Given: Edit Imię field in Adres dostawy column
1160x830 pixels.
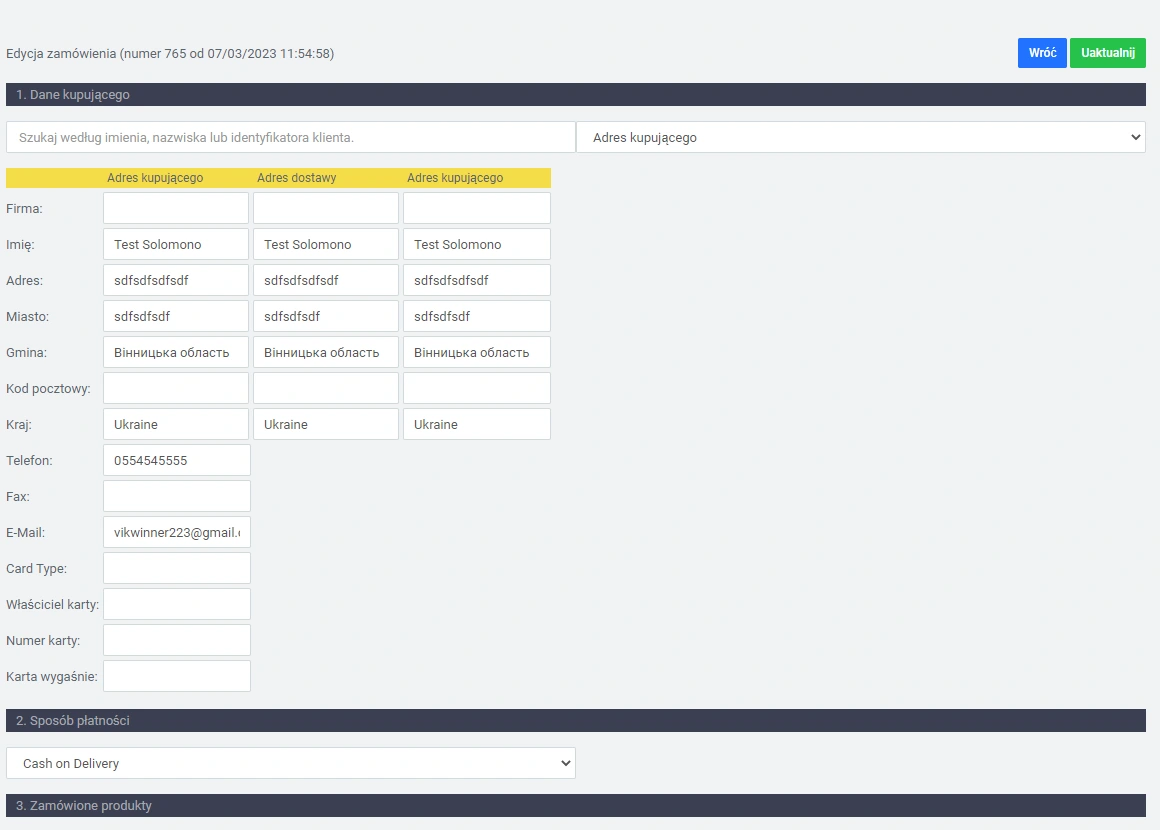Looking at the screenshot, I should (325, 244).
